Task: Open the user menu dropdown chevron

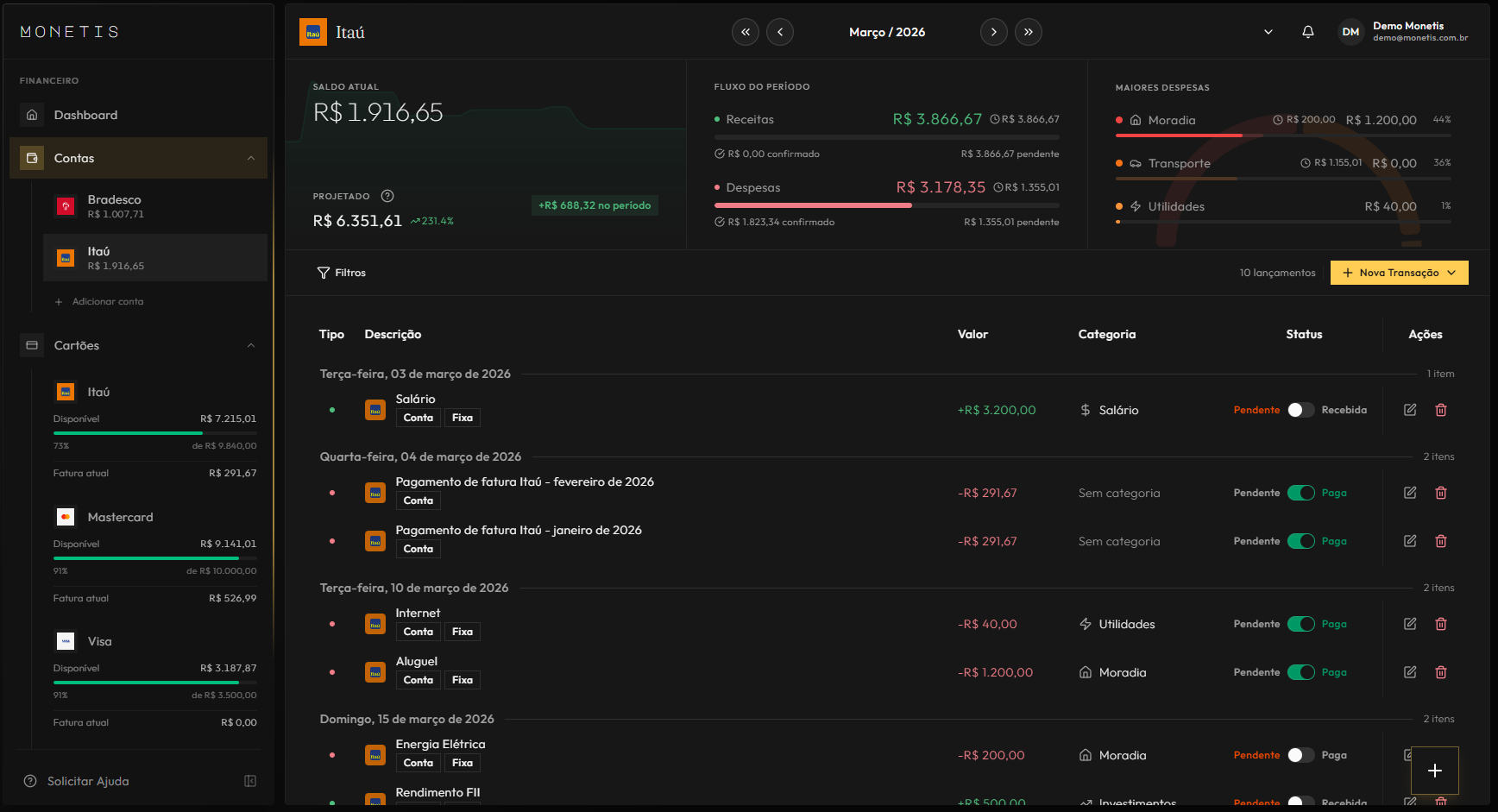Action: coord(1268,32)
